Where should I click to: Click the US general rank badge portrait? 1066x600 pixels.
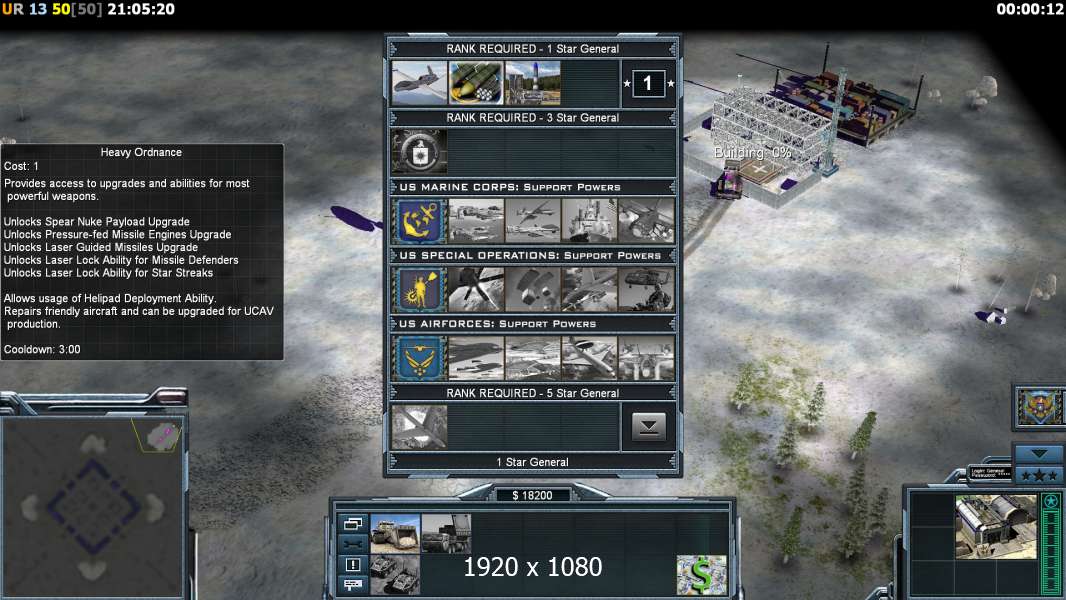(1039, 406)
